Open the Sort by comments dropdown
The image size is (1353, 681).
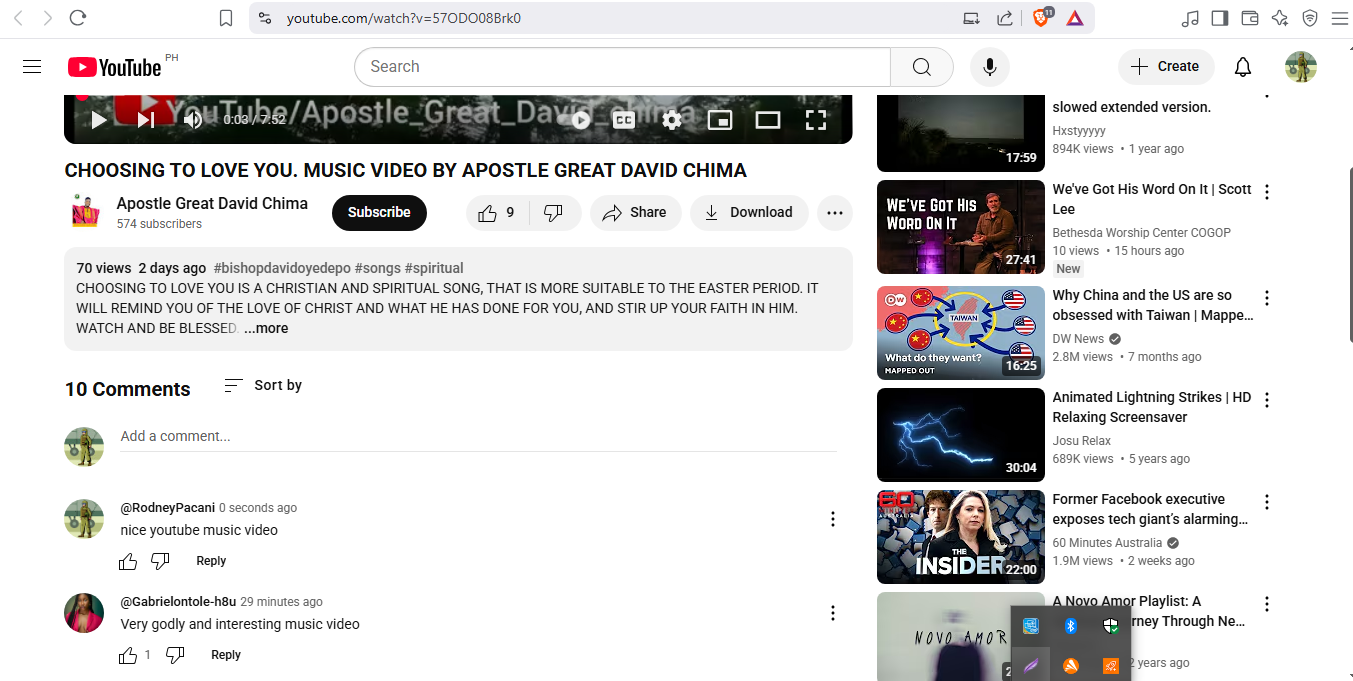pyautogui.click(x=263, y=385)
